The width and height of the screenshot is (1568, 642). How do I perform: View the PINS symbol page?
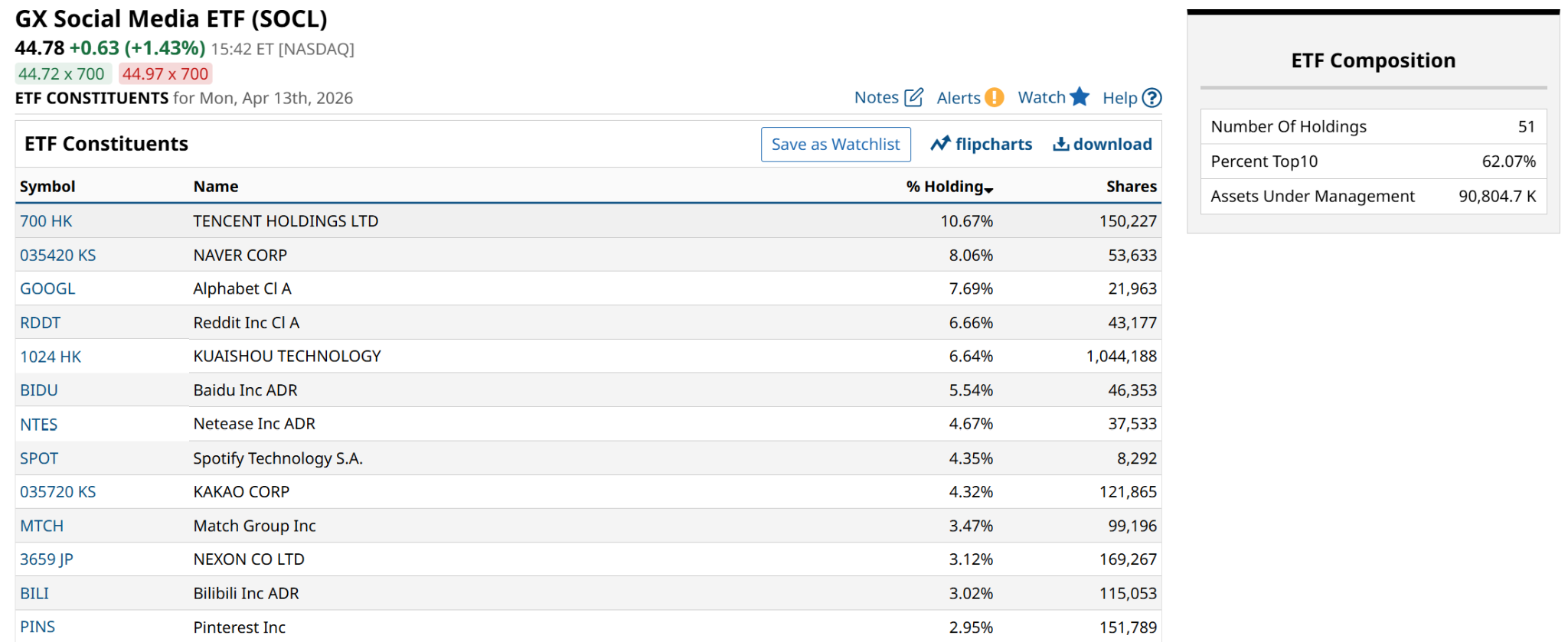(x=38, y=627)
